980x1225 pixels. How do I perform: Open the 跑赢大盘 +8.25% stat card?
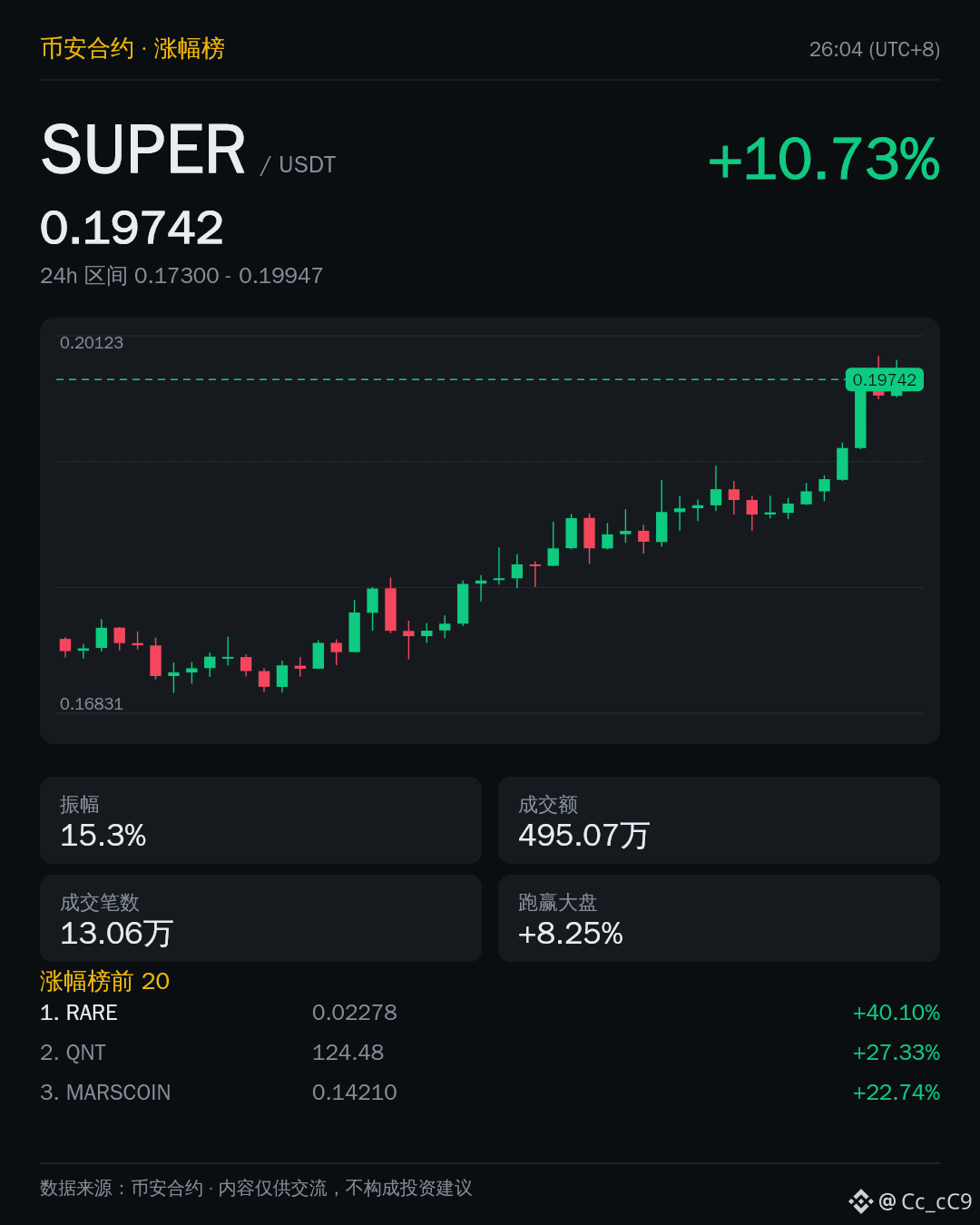719,918
